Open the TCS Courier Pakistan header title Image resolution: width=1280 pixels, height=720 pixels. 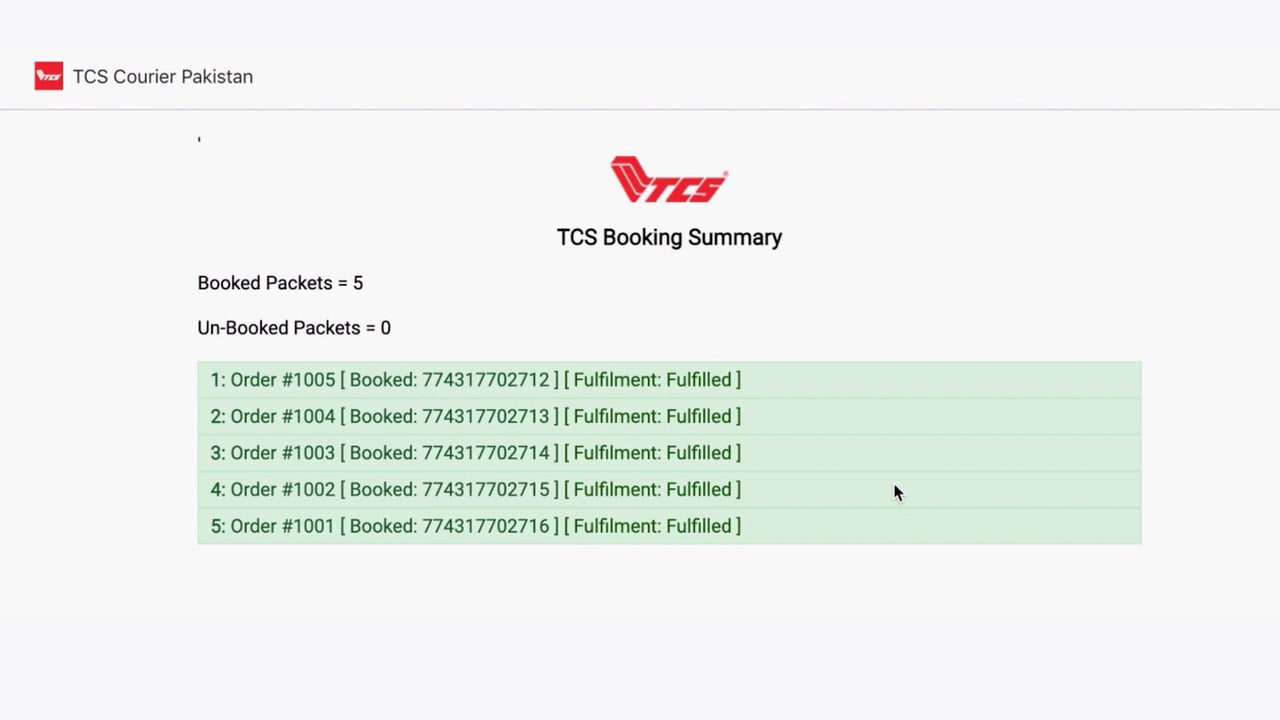pyautogui.click(x=163, y=77)
